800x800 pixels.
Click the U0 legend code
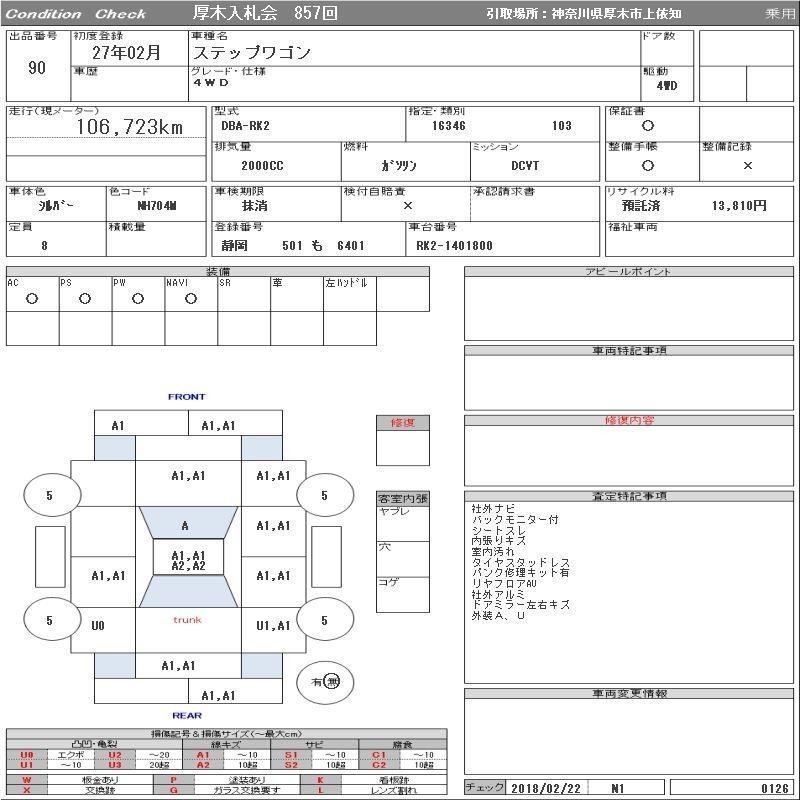27,755
